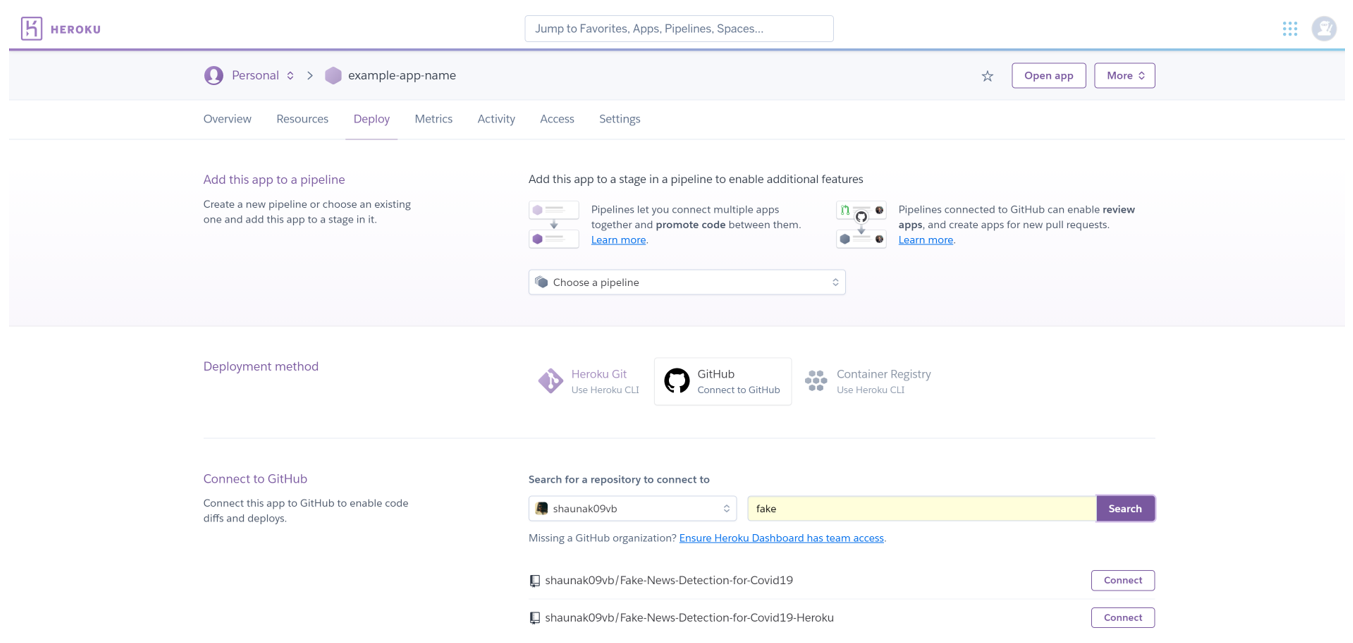Switch to the Settings tab
Image resolution: width=1353 pixels, height=643 pixels.
(619, 119)
